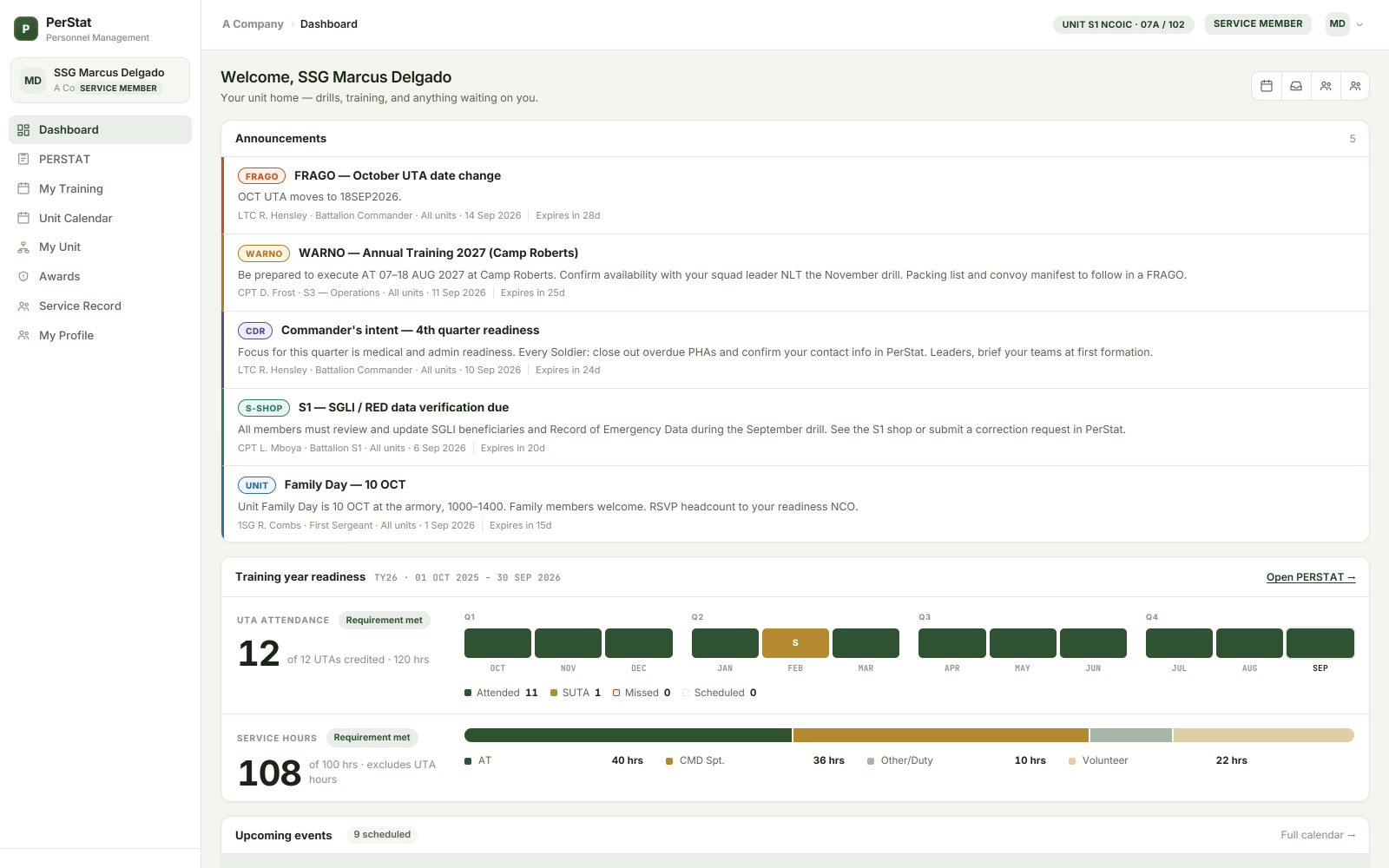This screenshot has height=868, width=1389.
Task: Click the UNIT S1 NCOIC badge
Action: click(1123, 24)
